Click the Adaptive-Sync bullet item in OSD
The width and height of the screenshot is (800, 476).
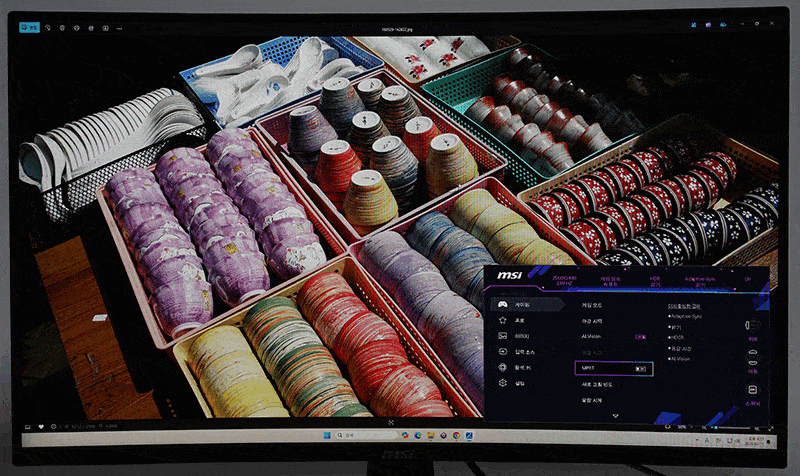685,316
